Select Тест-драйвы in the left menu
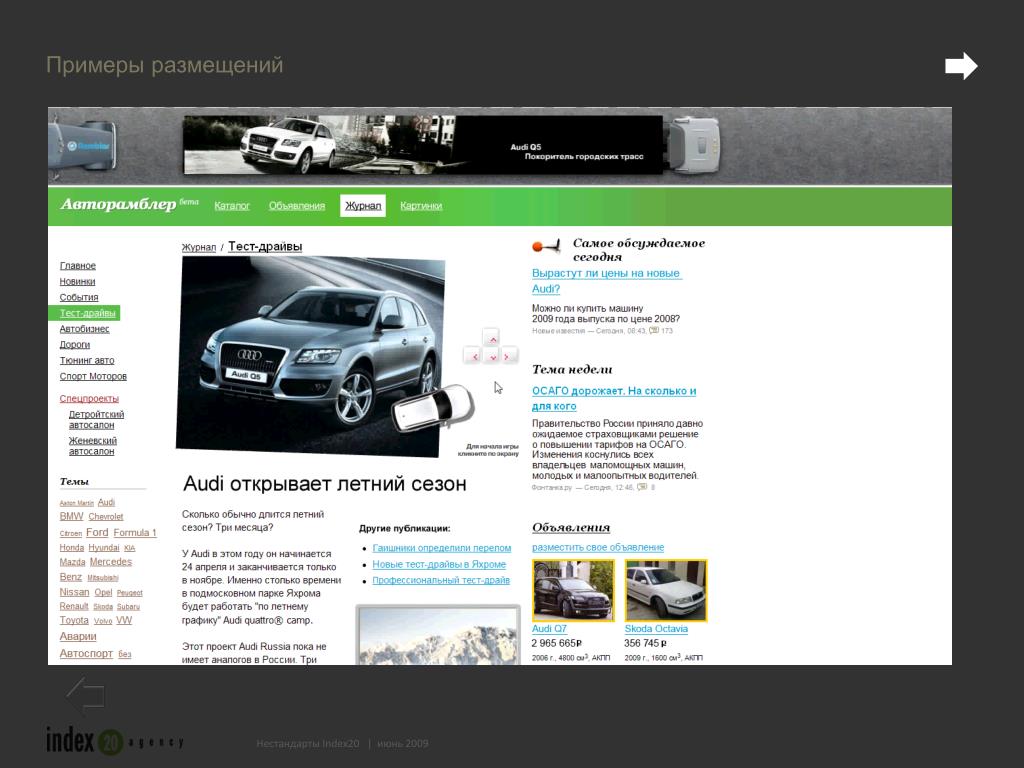 point(84,313)
